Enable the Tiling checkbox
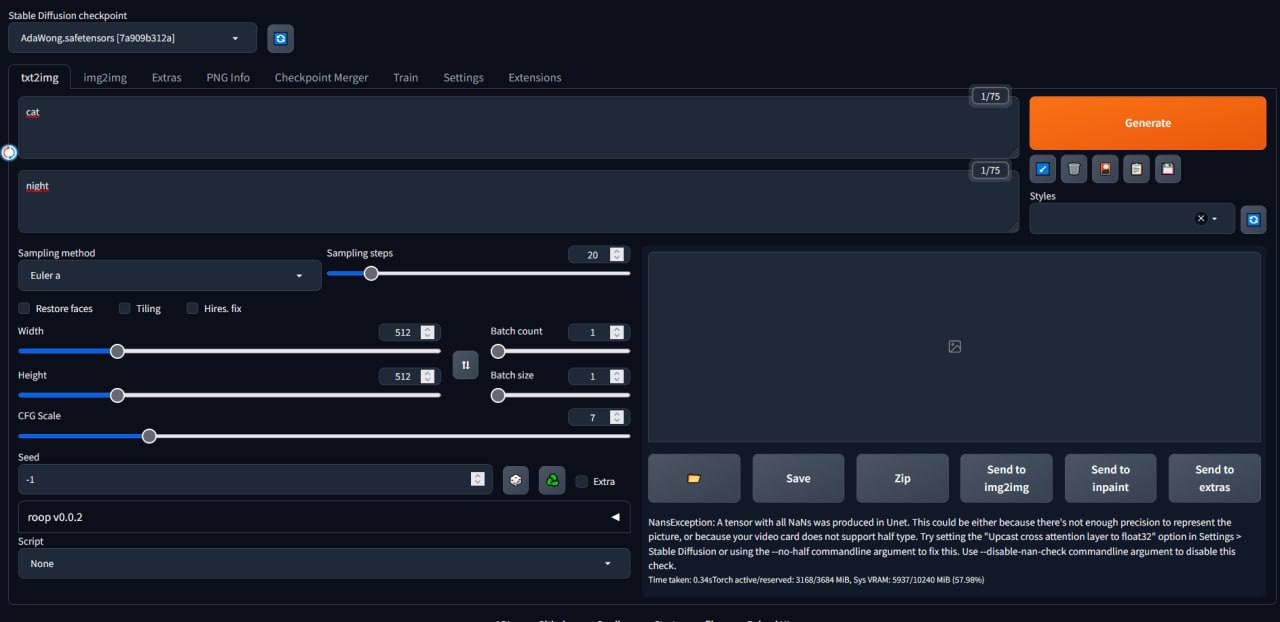1280x622 pixels. click(x=125, y=308)
